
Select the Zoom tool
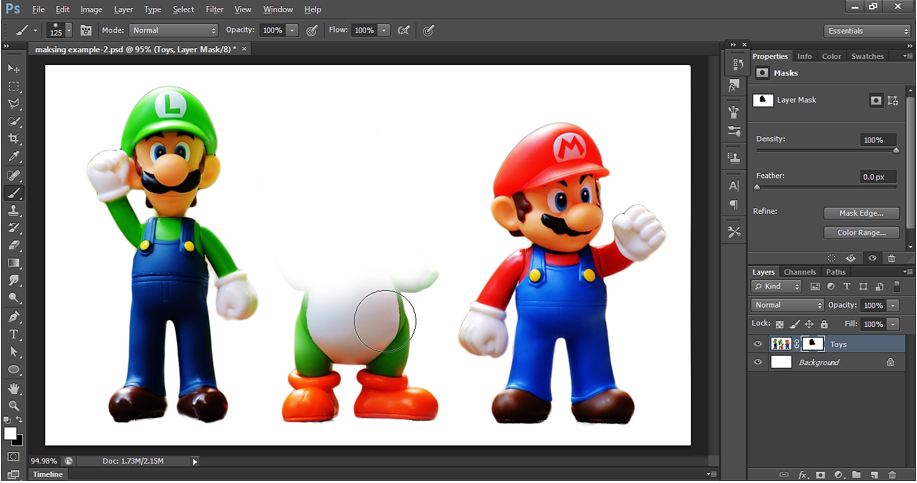(x=13, y=406)
